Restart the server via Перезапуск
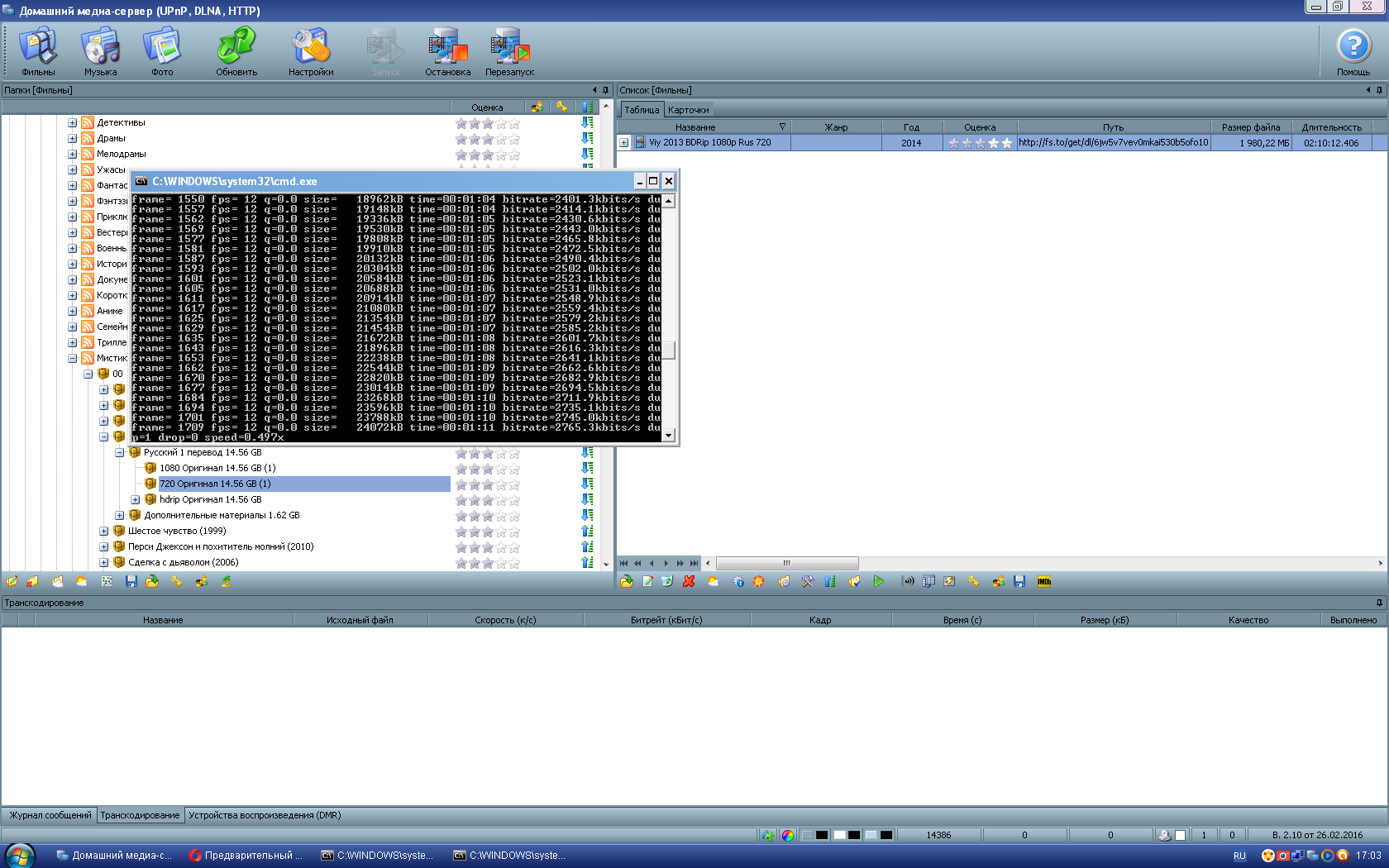This screenshot has width=1389, height=868. click(x=509, y=50)
